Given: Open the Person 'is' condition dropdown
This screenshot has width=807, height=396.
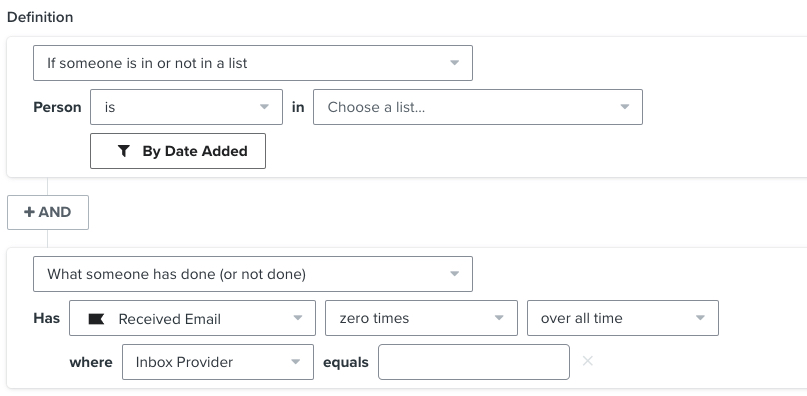Looking at the screenshot, I should coord(186,107).
